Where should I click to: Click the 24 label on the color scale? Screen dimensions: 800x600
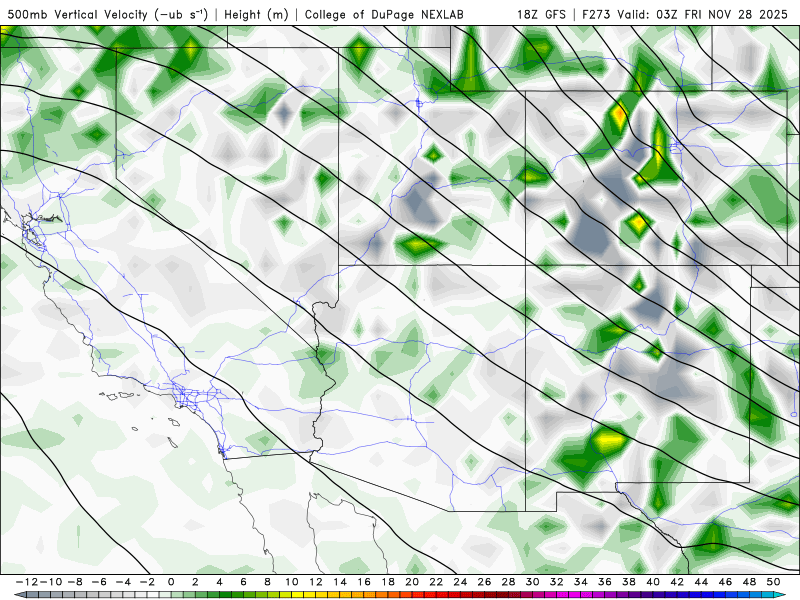pyautogui.click(x=460, y=582)
